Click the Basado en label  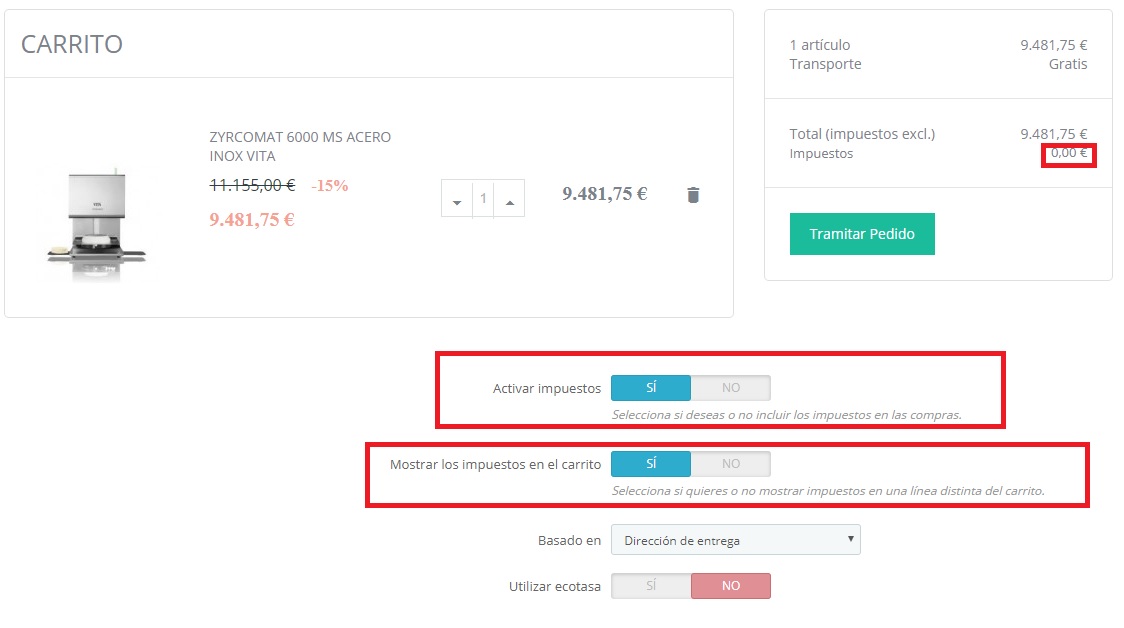(x=569, y=541)
